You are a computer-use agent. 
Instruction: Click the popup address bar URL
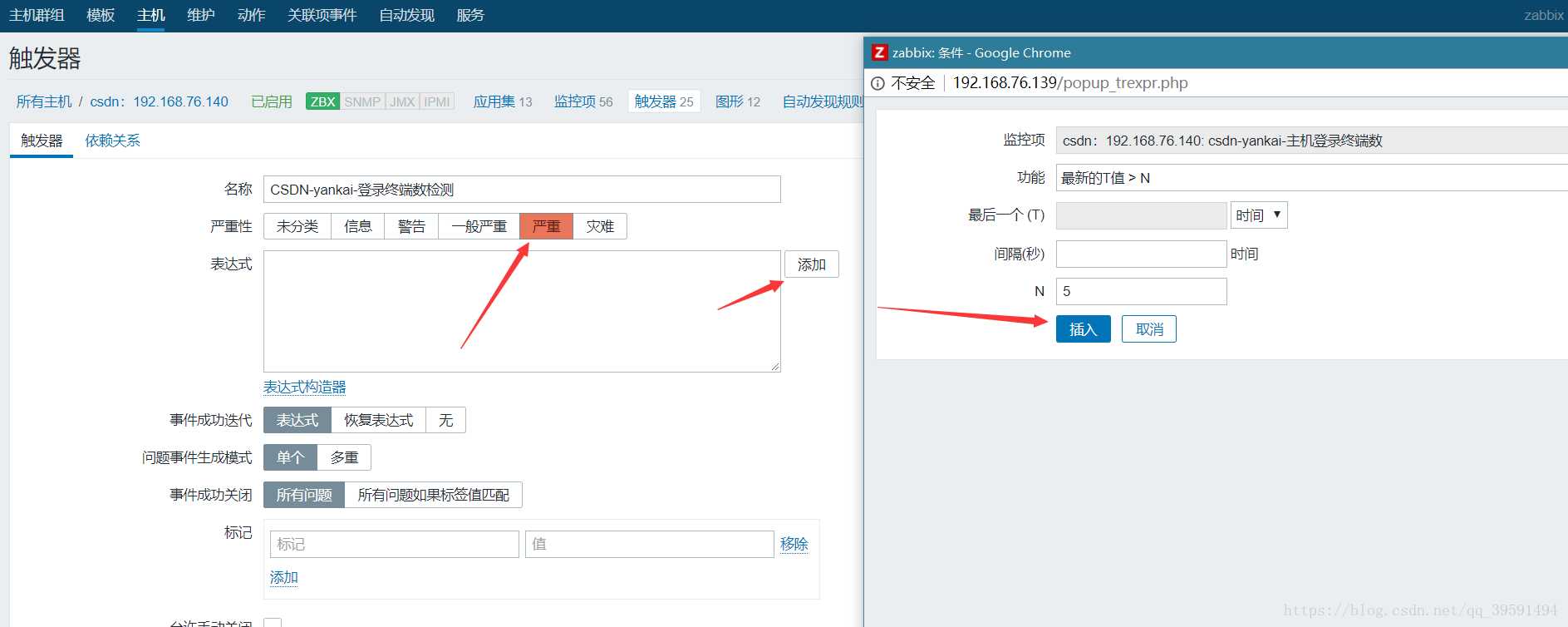tap(1070, 83)
